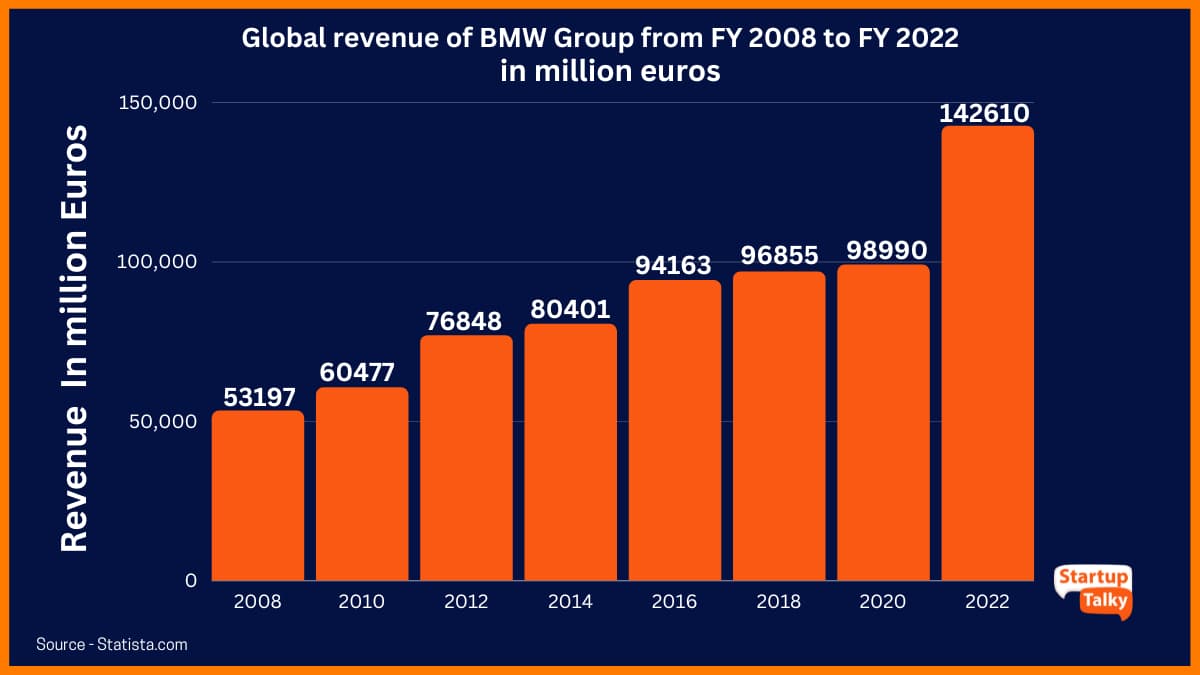
Task: Click the 2008 x-axis label
Action: pyautogui.click(x=258, y=602)
